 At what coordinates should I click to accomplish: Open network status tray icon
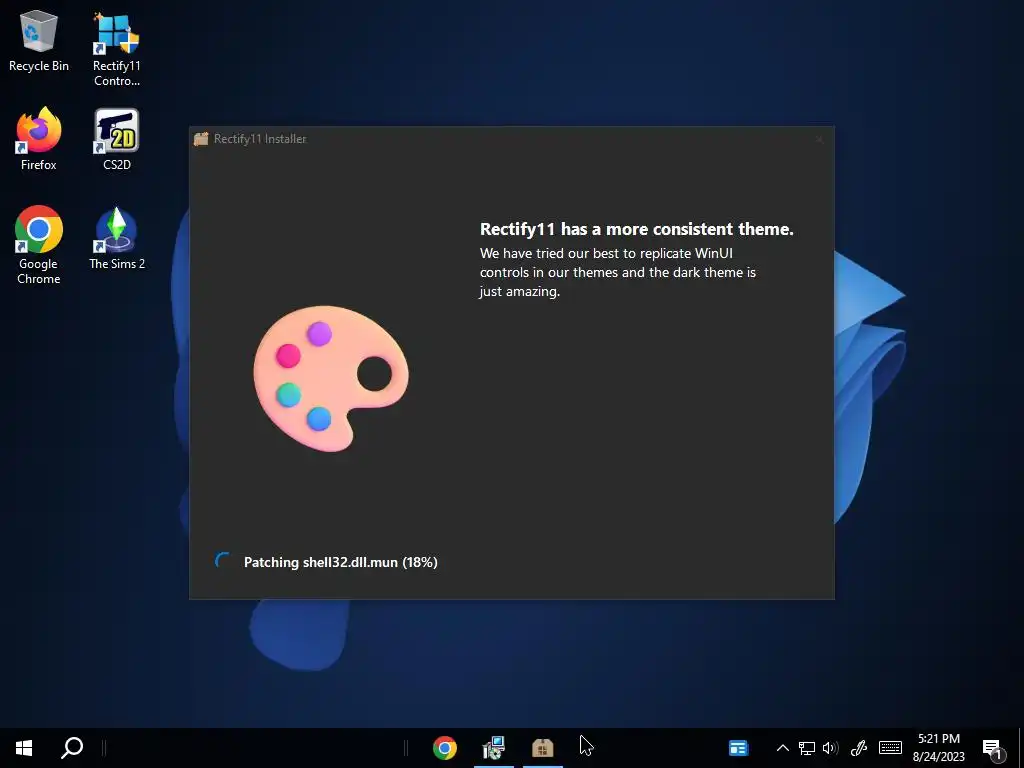click(x=807, y=748)
